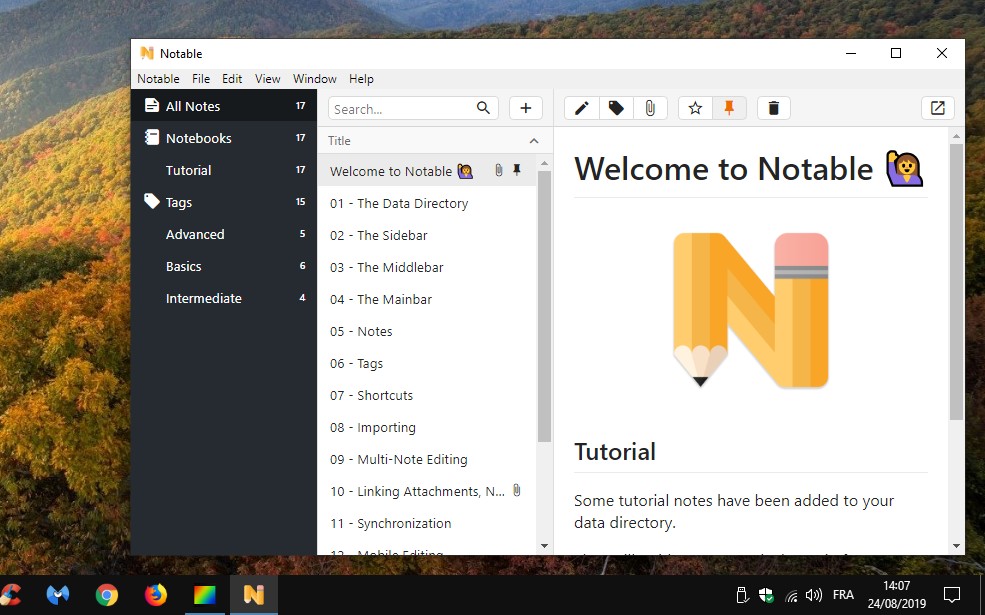Open the File menu
Screen dimensions: 985x615
pos(201,79)
